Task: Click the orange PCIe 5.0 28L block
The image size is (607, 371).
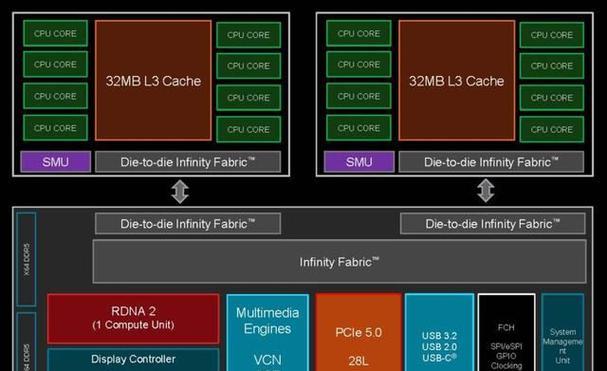Action: pyautogui.click(x=358, y=333)
